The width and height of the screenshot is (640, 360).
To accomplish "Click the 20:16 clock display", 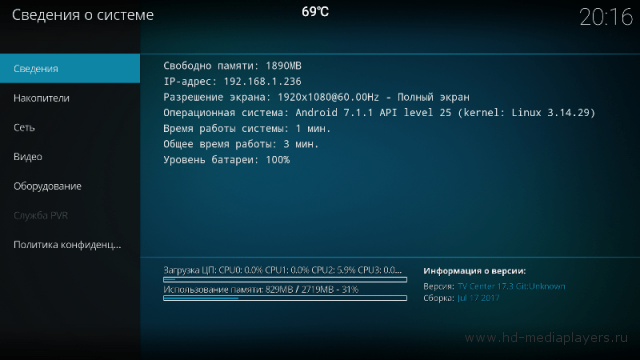I will [606, 18].
